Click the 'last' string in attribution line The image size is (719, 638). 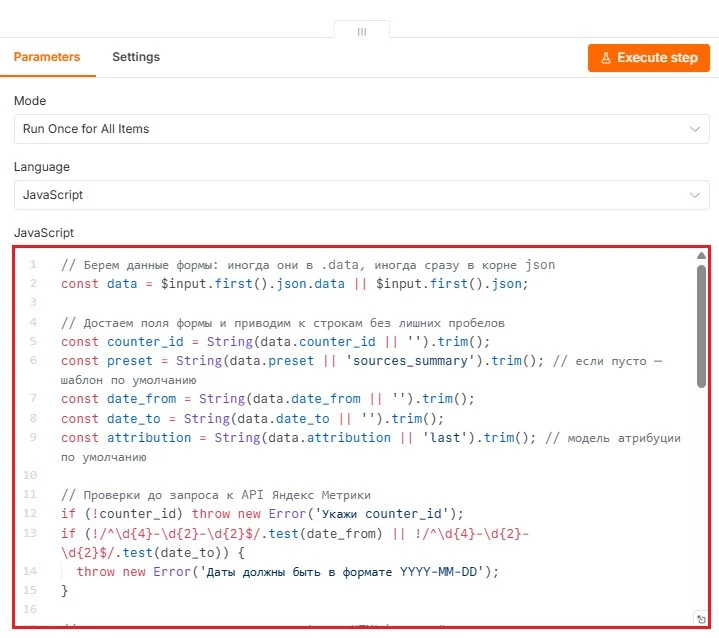tap(445, 438)
